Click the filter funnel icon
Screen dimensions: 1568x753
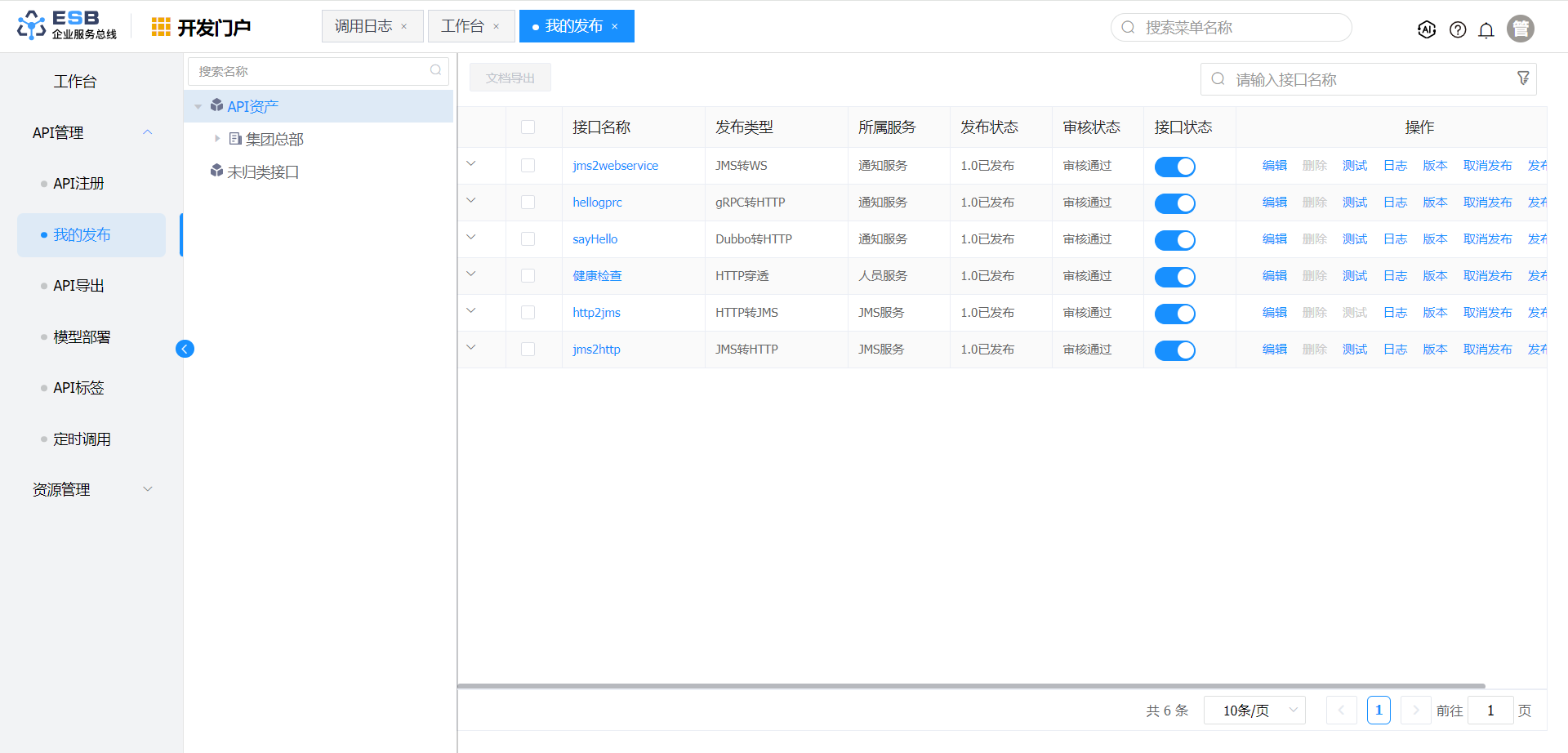click(x=1523, y=78)
